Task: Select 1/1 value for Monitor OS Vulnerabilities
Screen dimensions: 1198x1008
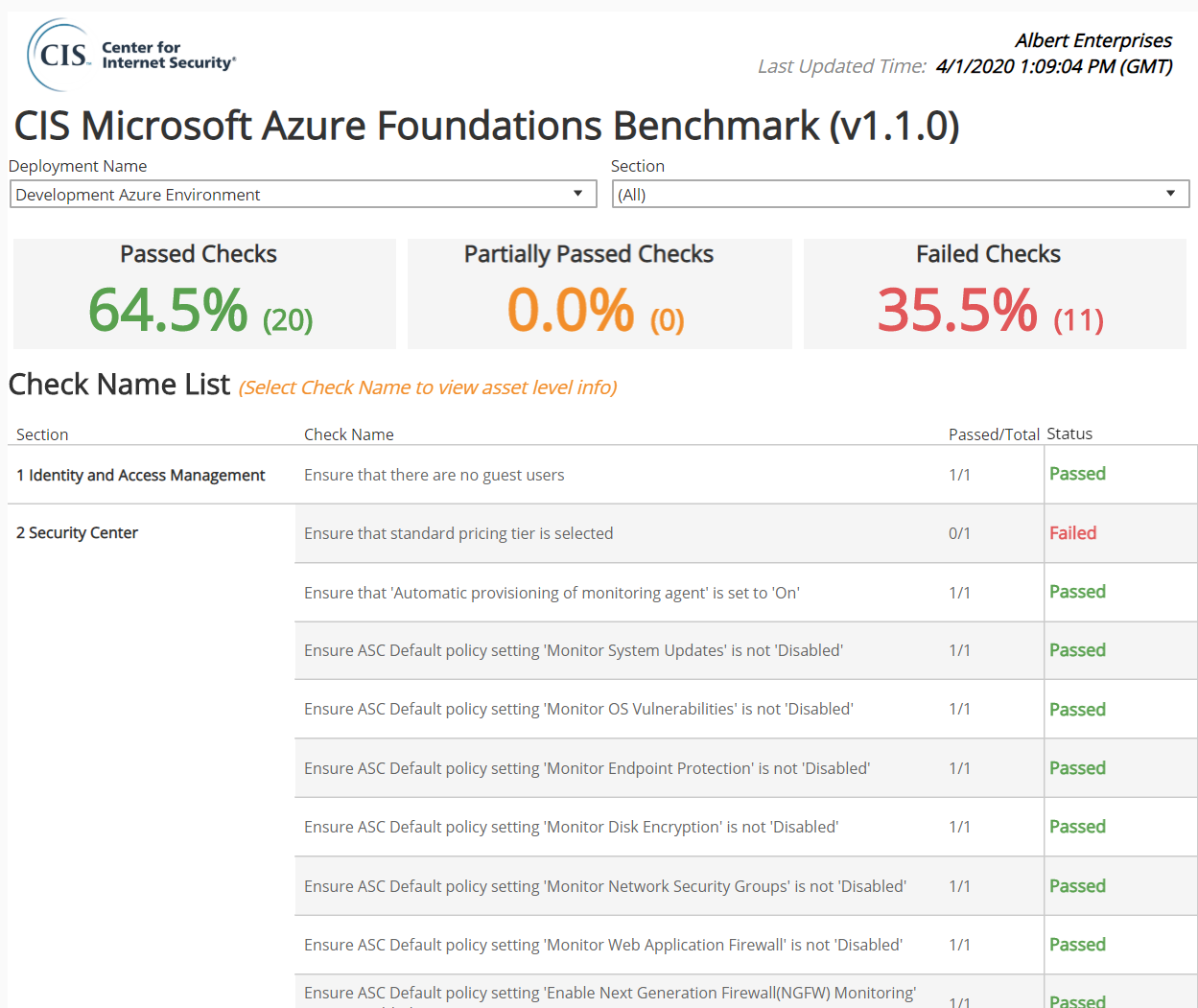Action: pos(959,709)
